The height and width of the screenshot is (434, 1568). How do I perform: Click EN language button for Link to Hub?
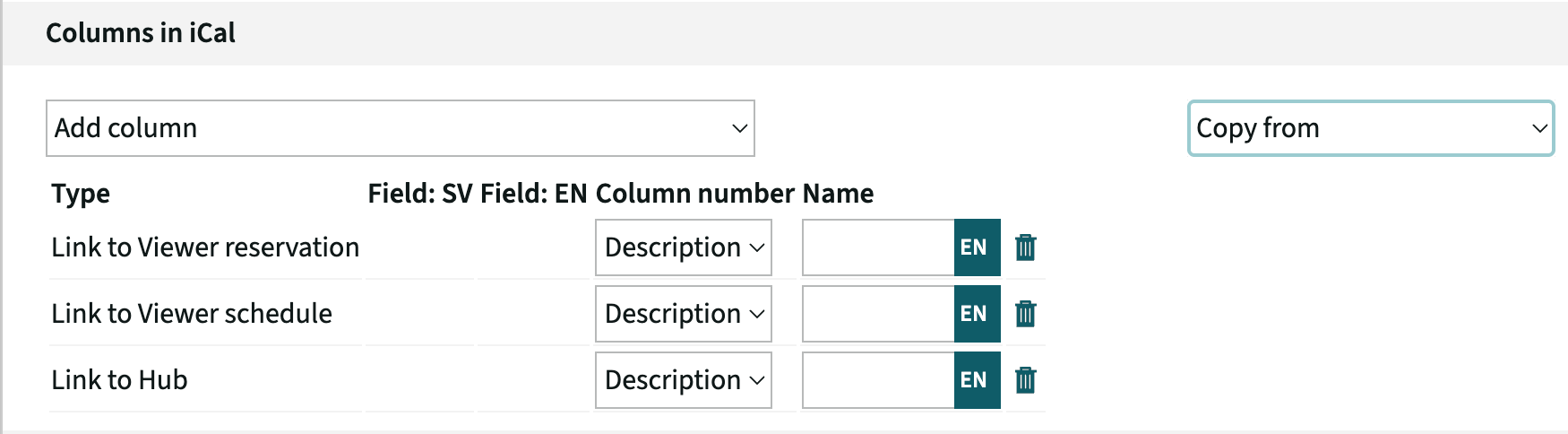tap(977, 380)
